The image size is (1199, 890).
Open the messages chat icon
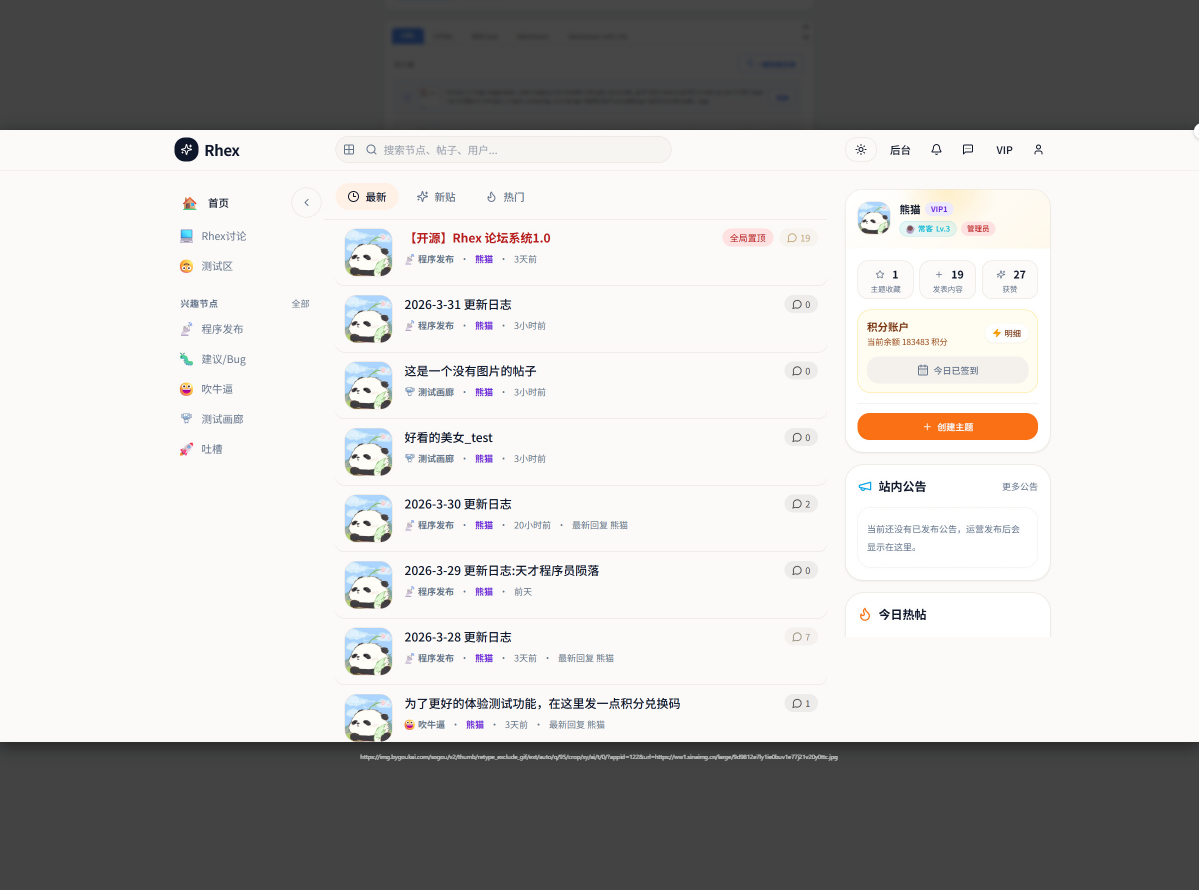pos(968,150)
